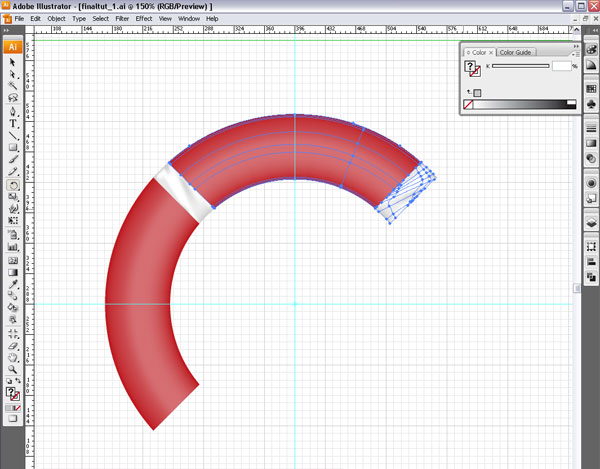Screen dimensions: 600x469
Task: Select the Crop Area tool
Action: [13, 334]
